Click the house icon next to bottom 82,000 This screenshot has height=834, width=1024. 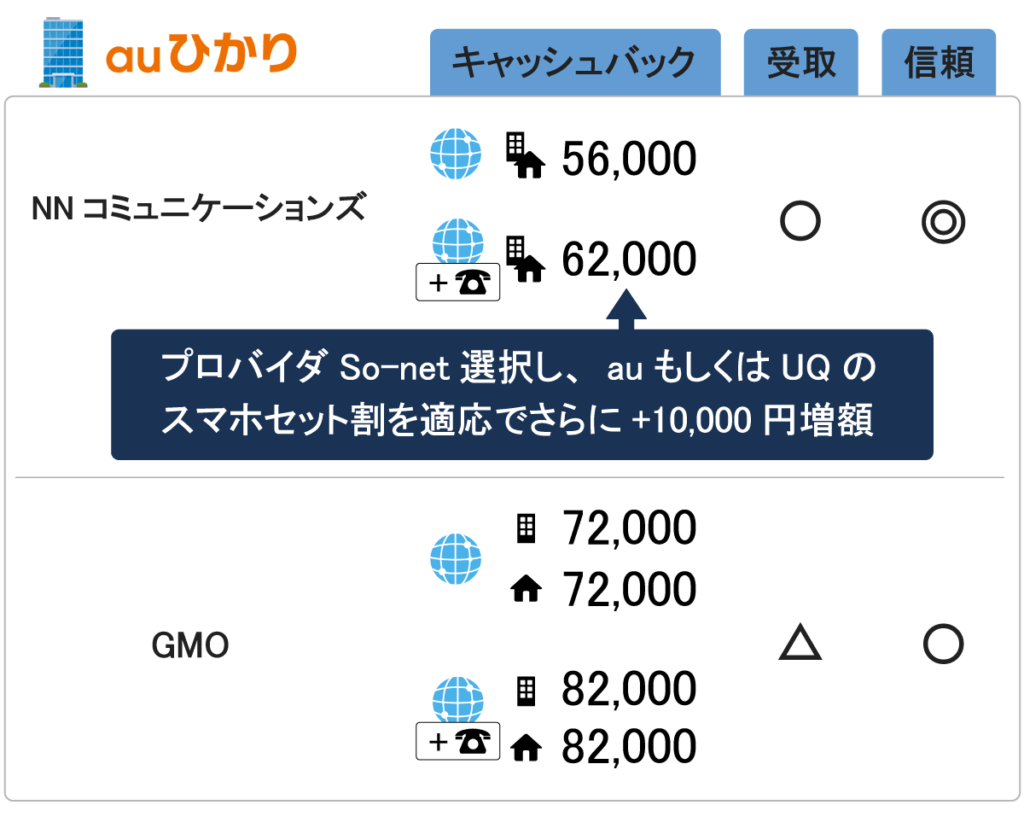526,748
